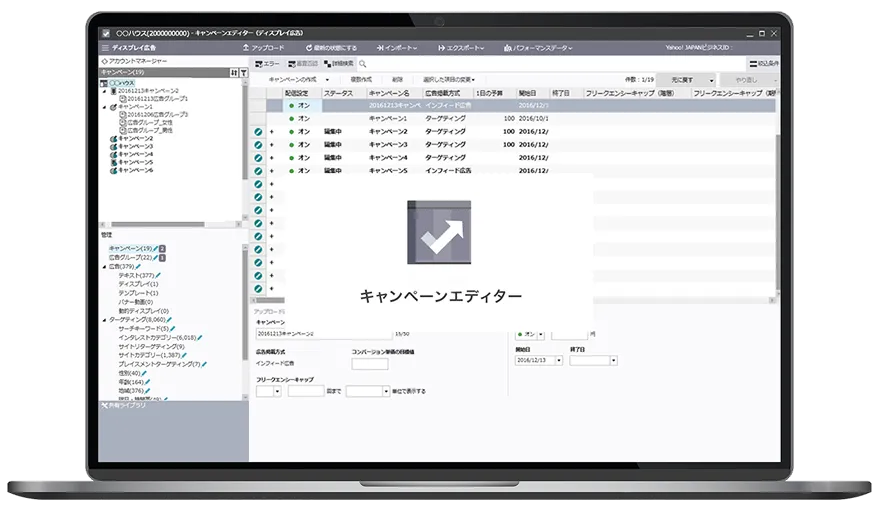The height and width of the screenshot is (518, 876).
Task: Toggle the オン delivery status on キャンペーン1 row
Action: click(299, 118)
